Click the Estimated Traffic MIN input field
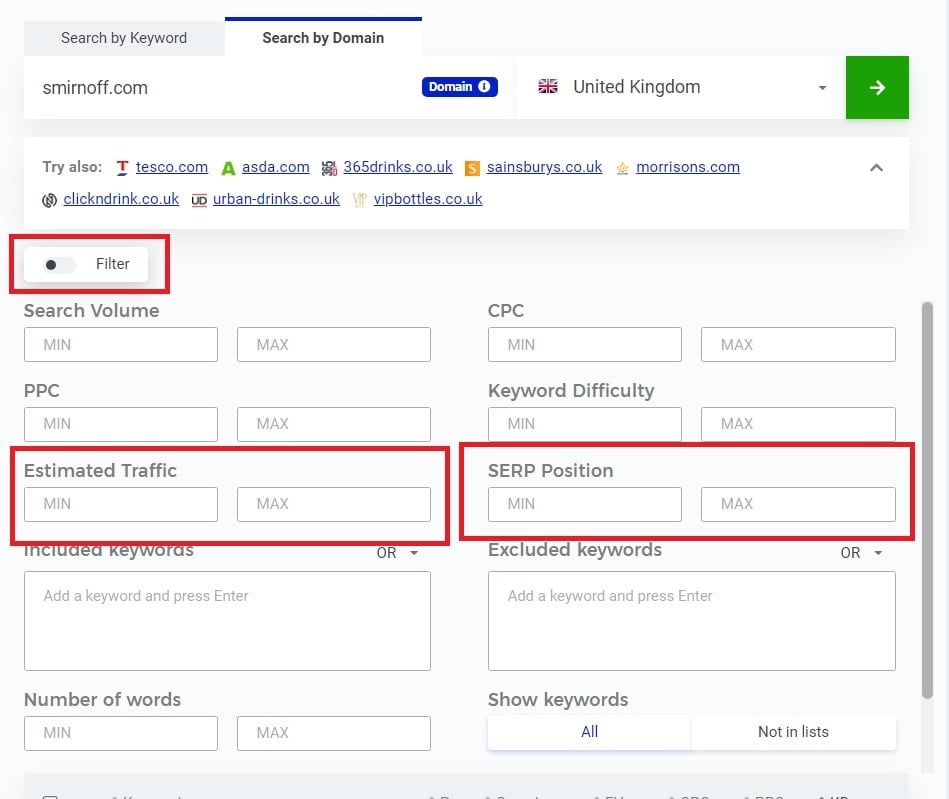 click(120, 504)
